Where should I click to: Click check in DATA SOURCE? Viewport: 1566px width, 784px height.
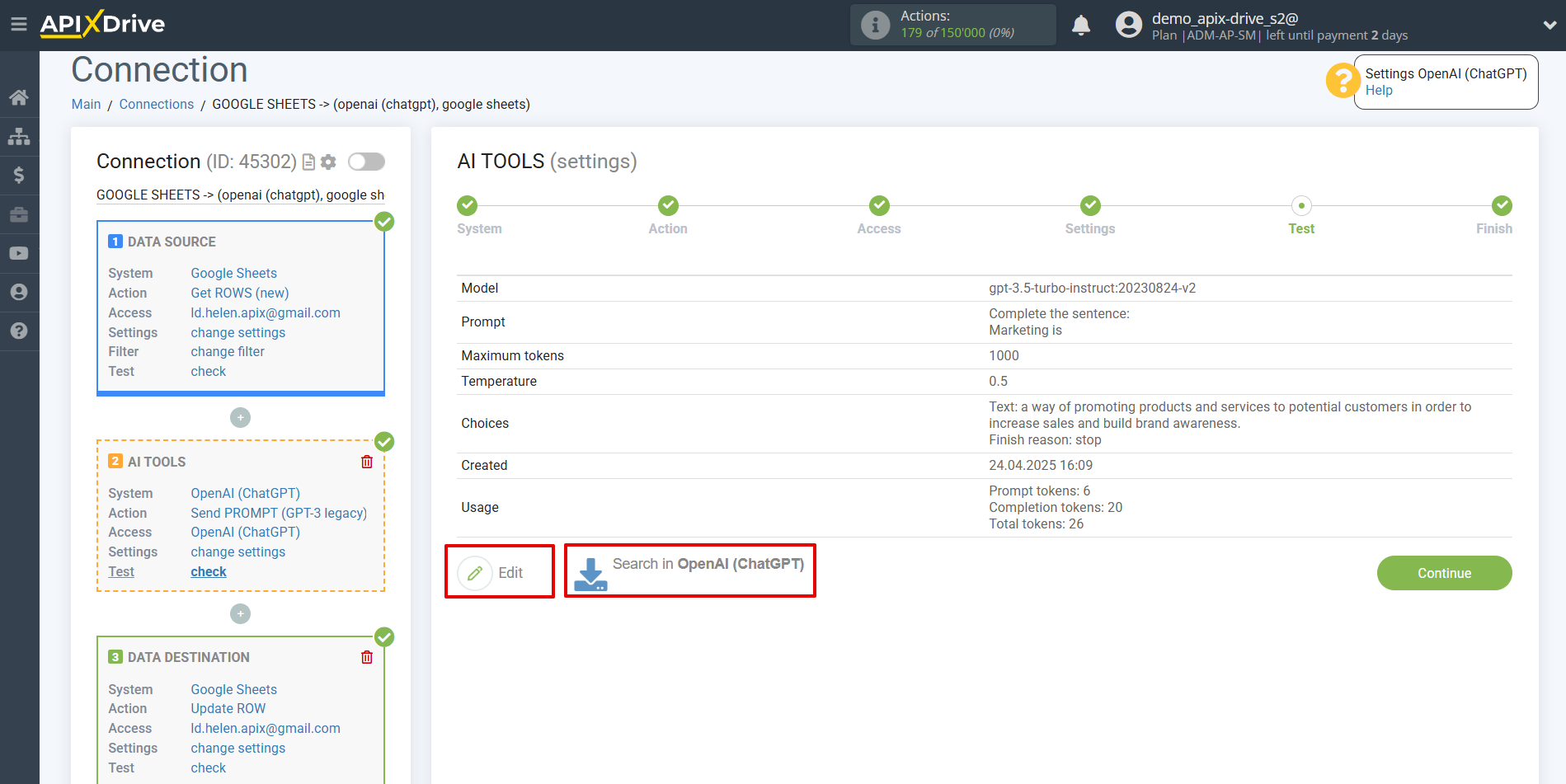[x=209, y=371]
